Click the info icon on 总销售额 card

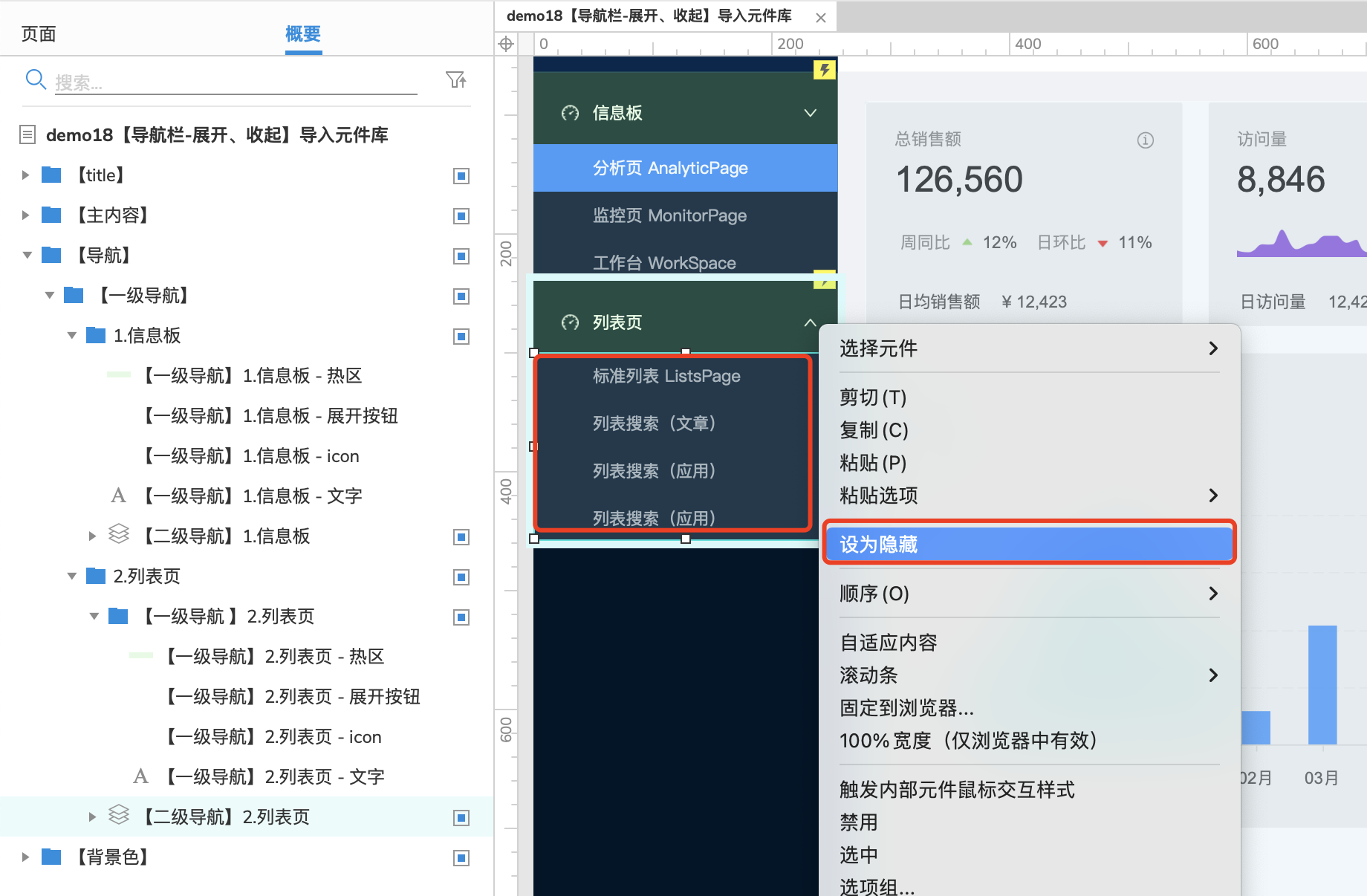click(1145, 140)
